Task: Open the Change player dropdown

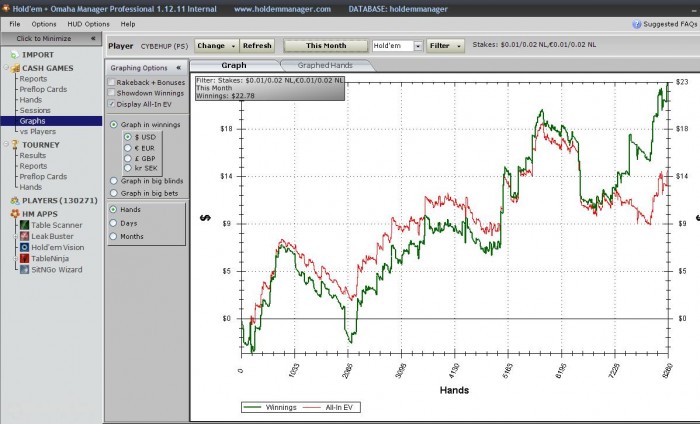Action: pos(217,46)
